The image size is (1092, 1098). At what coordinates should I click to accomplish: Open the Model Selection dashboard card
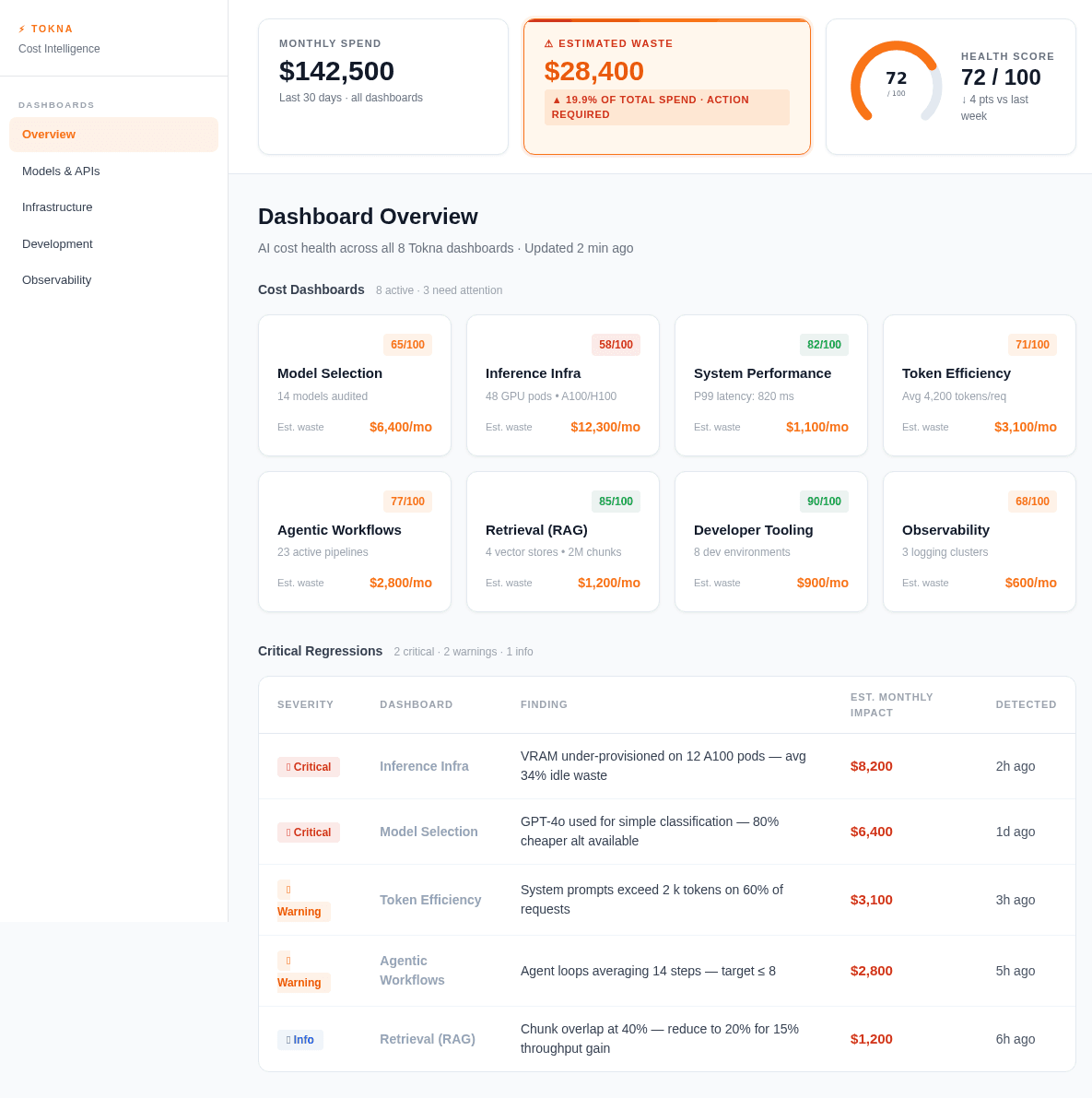point(355,385)
